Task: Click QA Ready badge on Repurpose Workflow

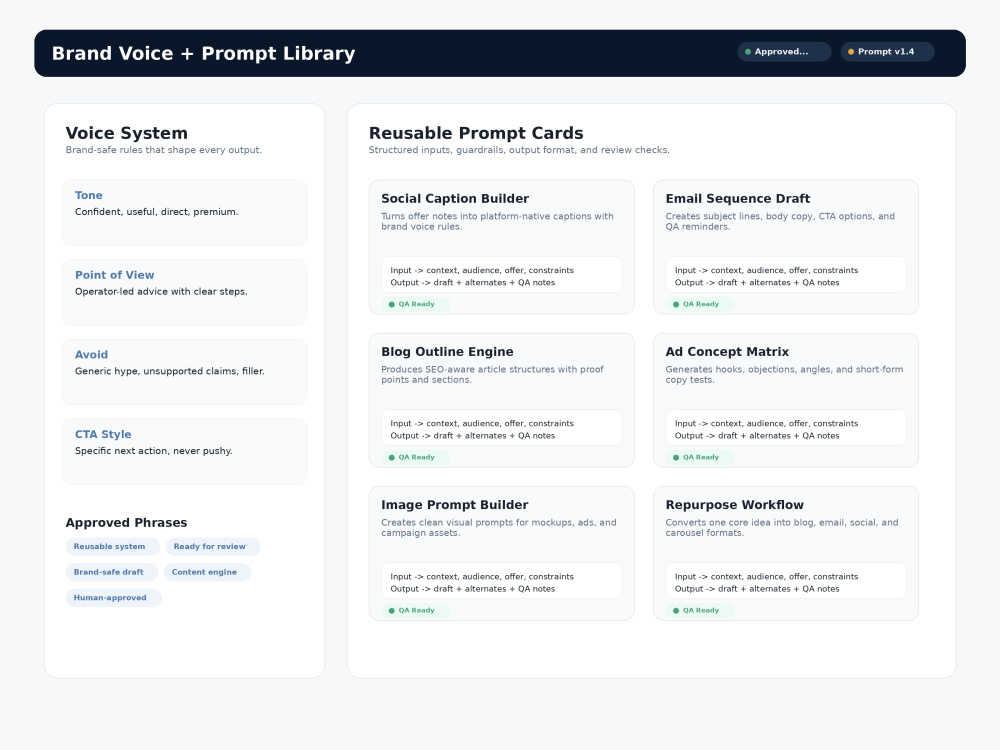Action: 700,610
